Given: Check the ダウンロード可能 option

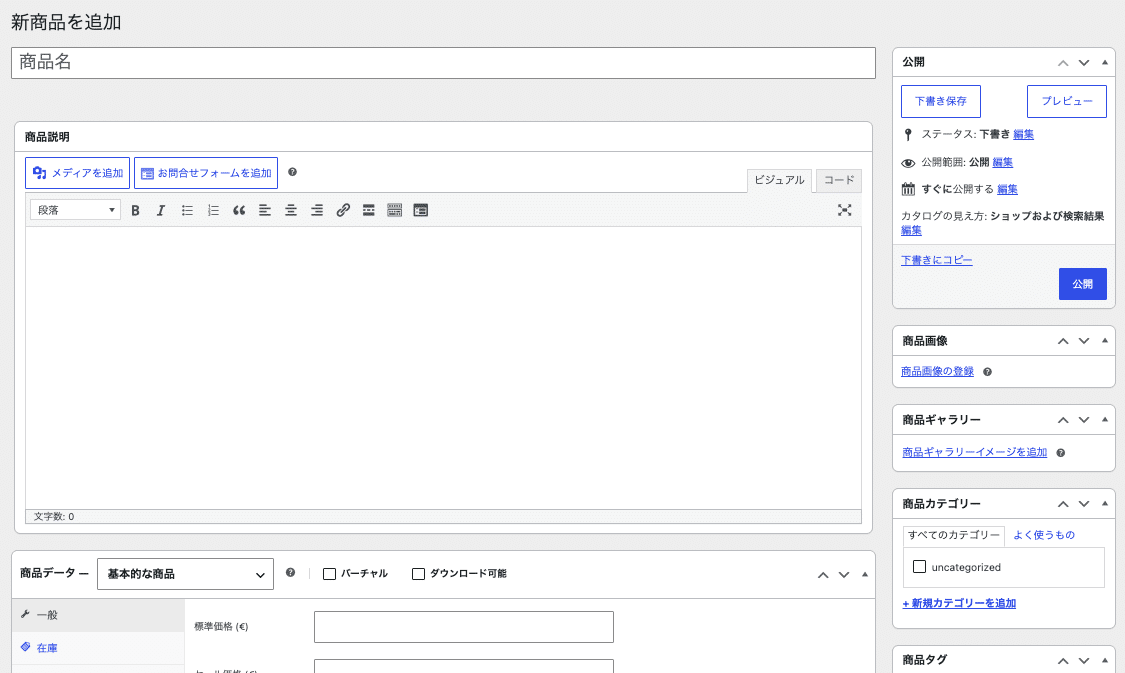Looking at the screenshot, I should pyautogui.click(x=418, y=574).
